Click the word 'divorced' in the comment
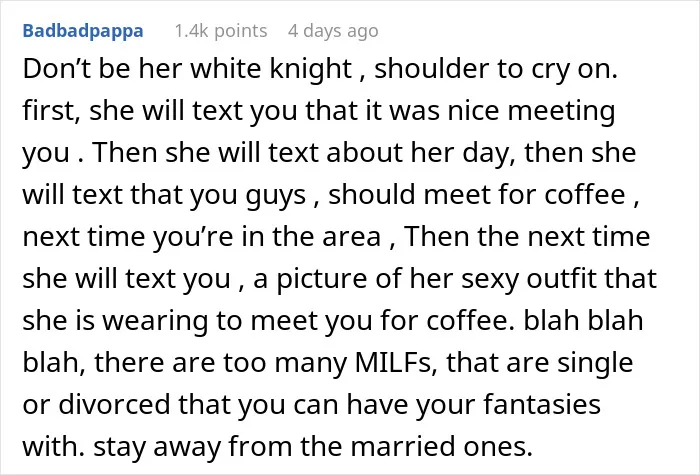 click(x=114, y=404)
